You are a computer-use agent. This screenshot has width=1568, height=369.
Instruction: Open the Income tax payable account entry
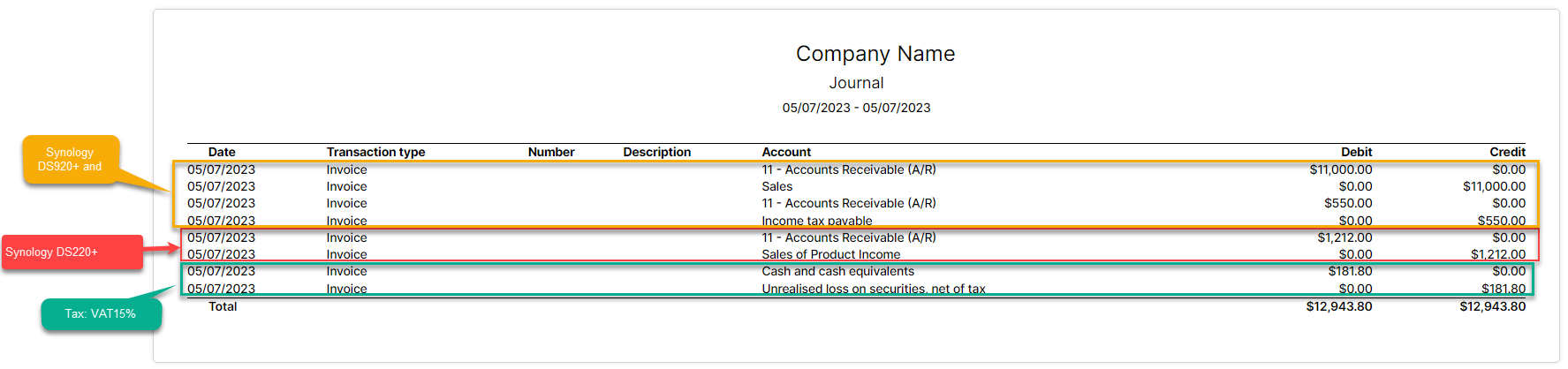[x=817, y=221]
